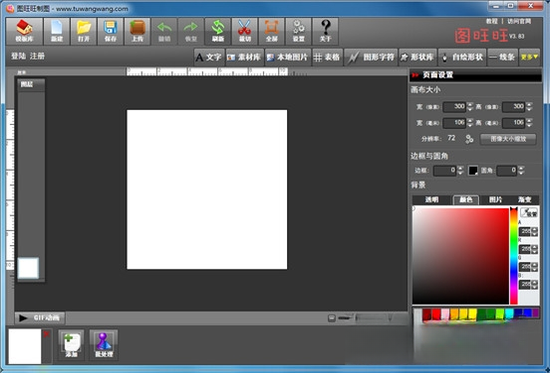Adjust the border width spinner

click(x=461, y=171)
